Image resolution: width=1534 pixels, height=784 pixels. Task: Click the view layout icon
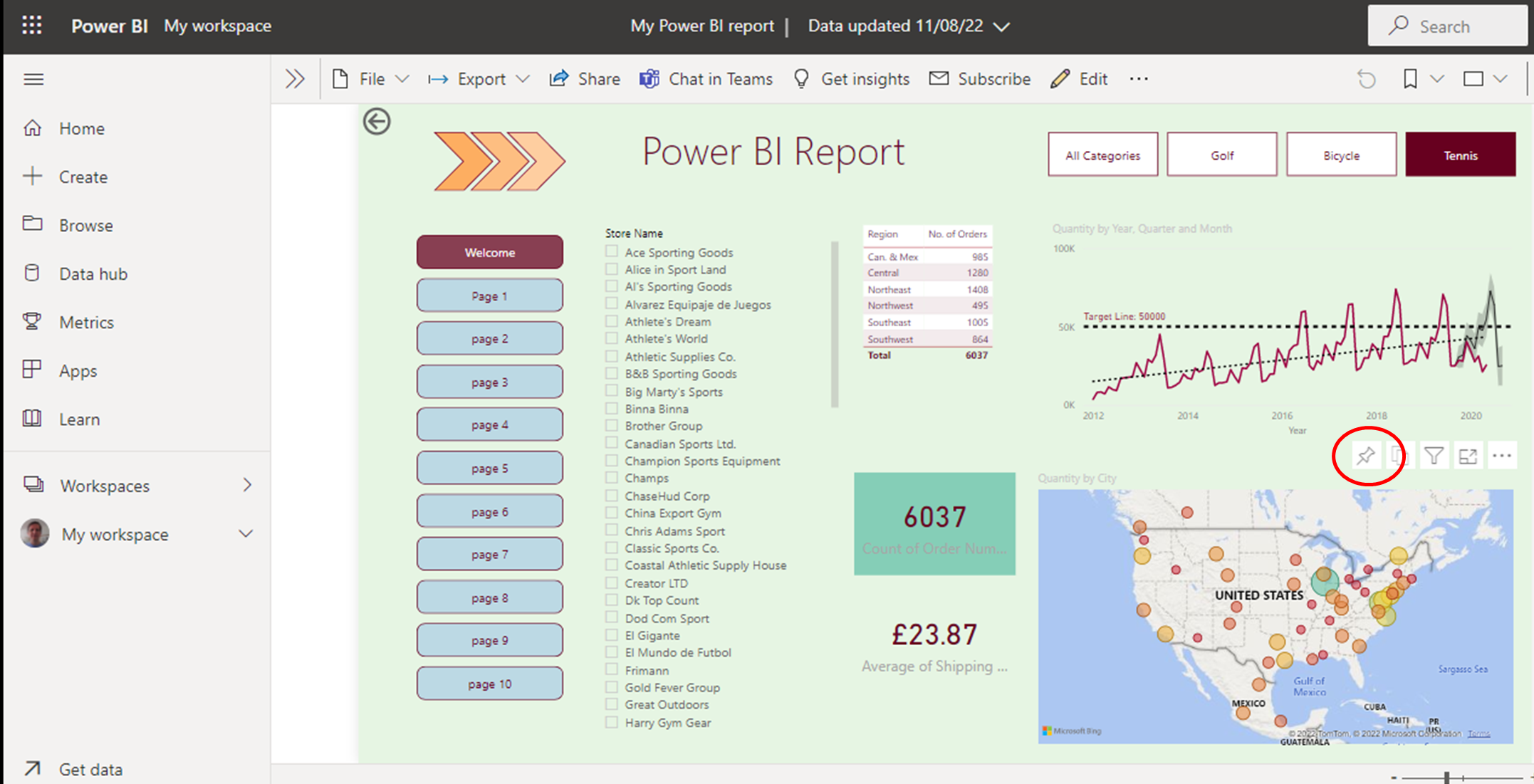pyautogui.click(x=1473, y=78)
